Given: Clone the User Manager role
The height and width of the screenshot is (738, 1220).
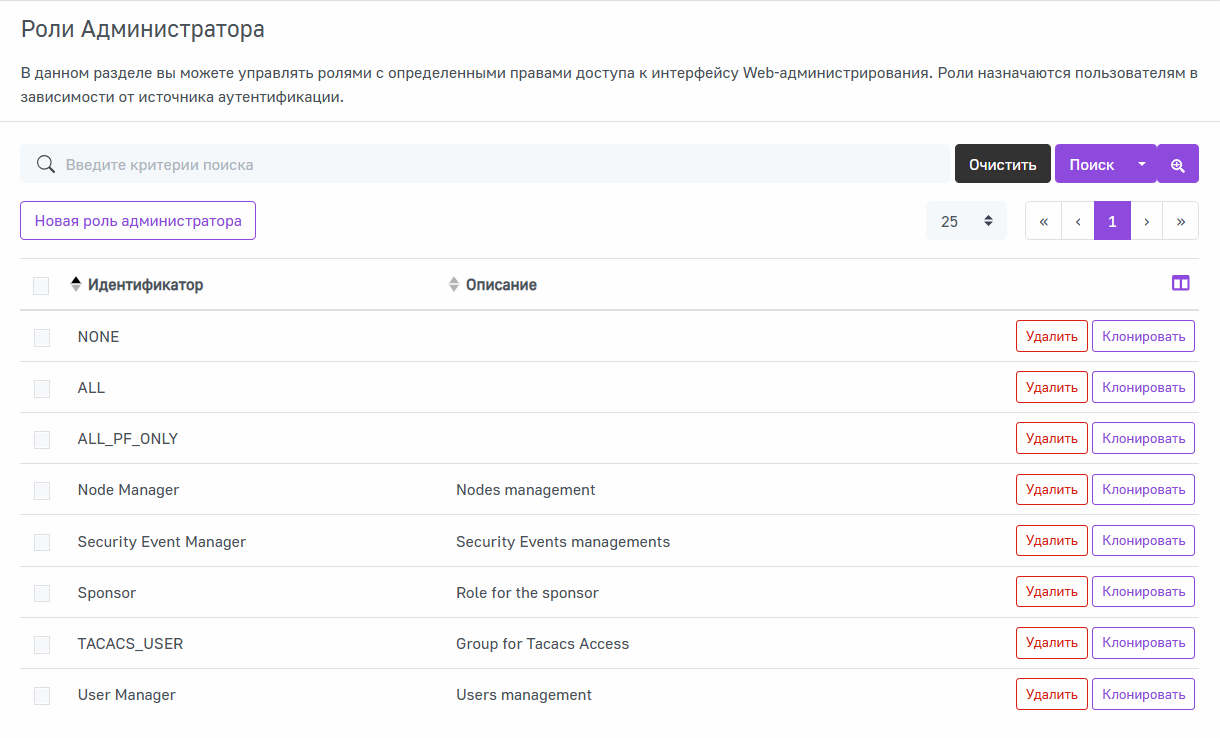Looking at the screenshot, I should [1143, 695].
